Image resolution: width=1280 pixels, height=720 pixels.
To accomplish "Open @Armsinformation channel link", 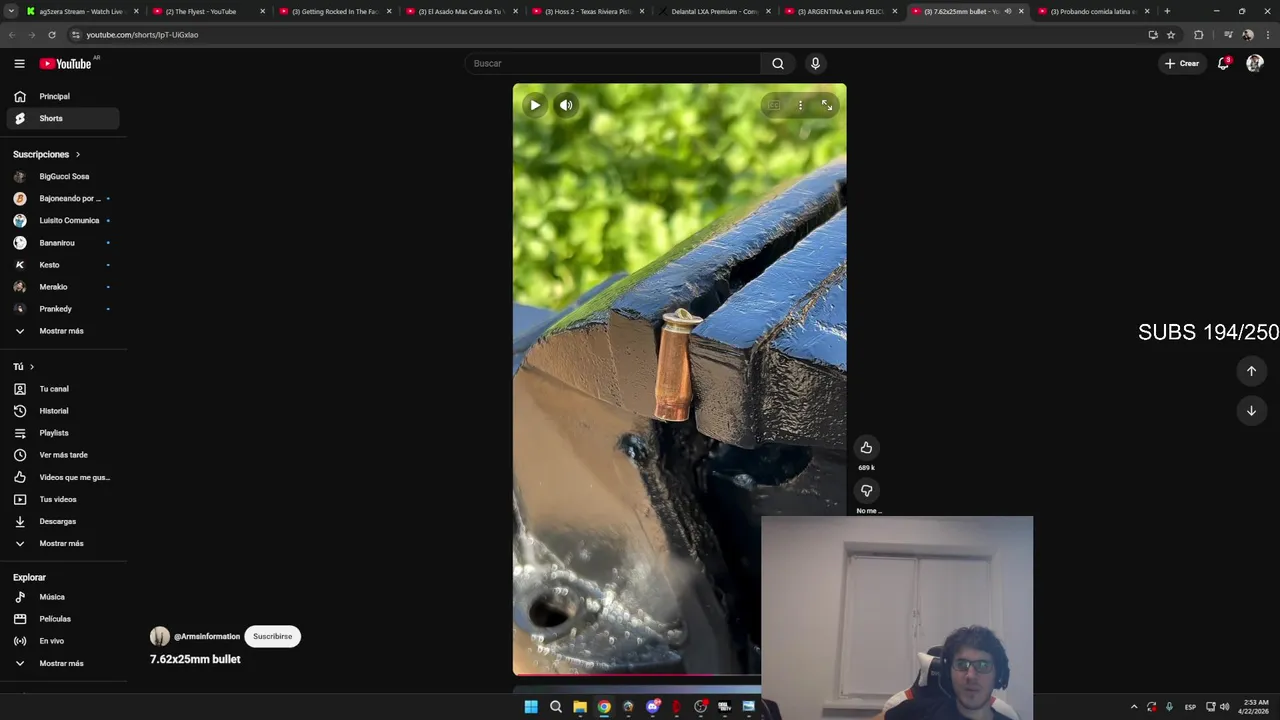I will click(x=207, y=637).
